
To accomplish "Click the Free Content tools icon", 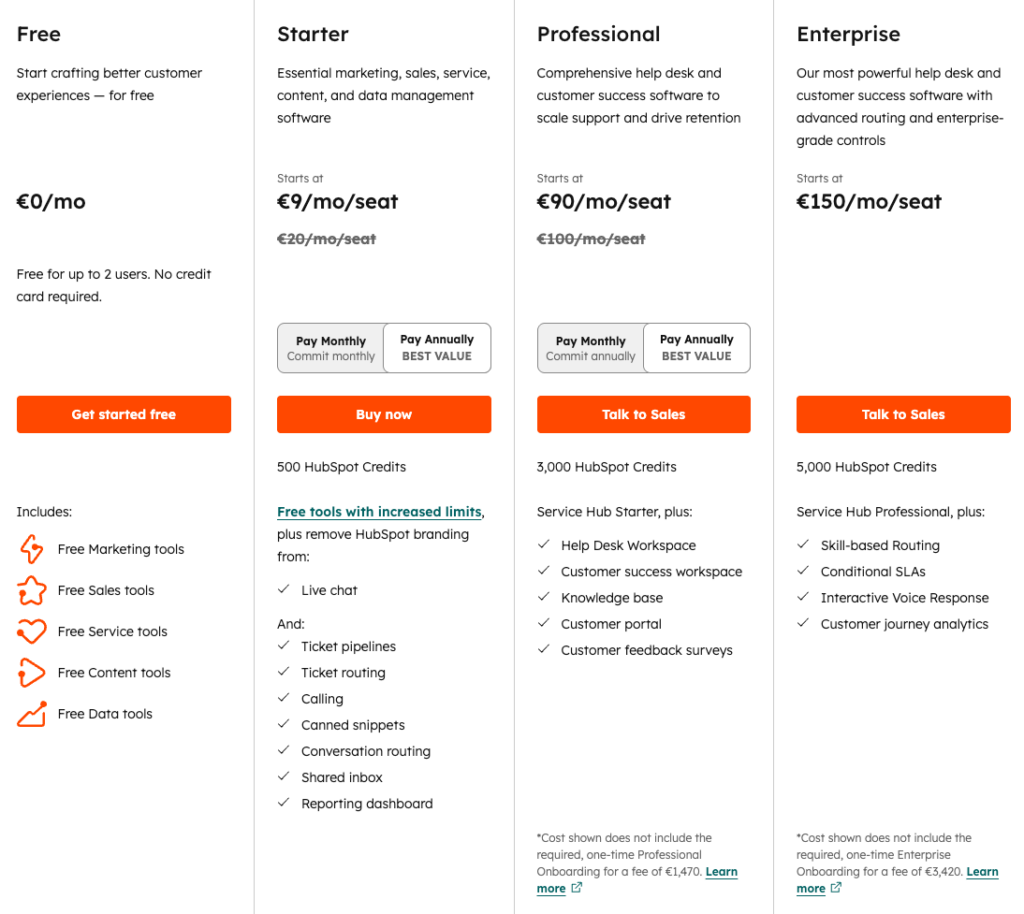I will coord(30,672).
